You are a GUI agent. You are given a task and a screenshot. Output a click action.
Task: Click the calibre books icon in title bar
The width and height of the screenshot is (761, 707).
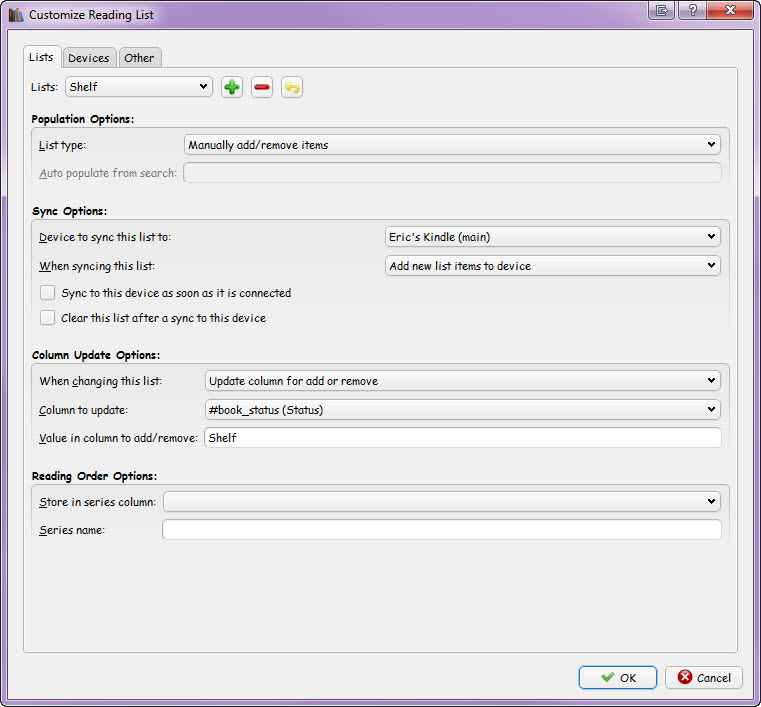(x=16, y=15)
